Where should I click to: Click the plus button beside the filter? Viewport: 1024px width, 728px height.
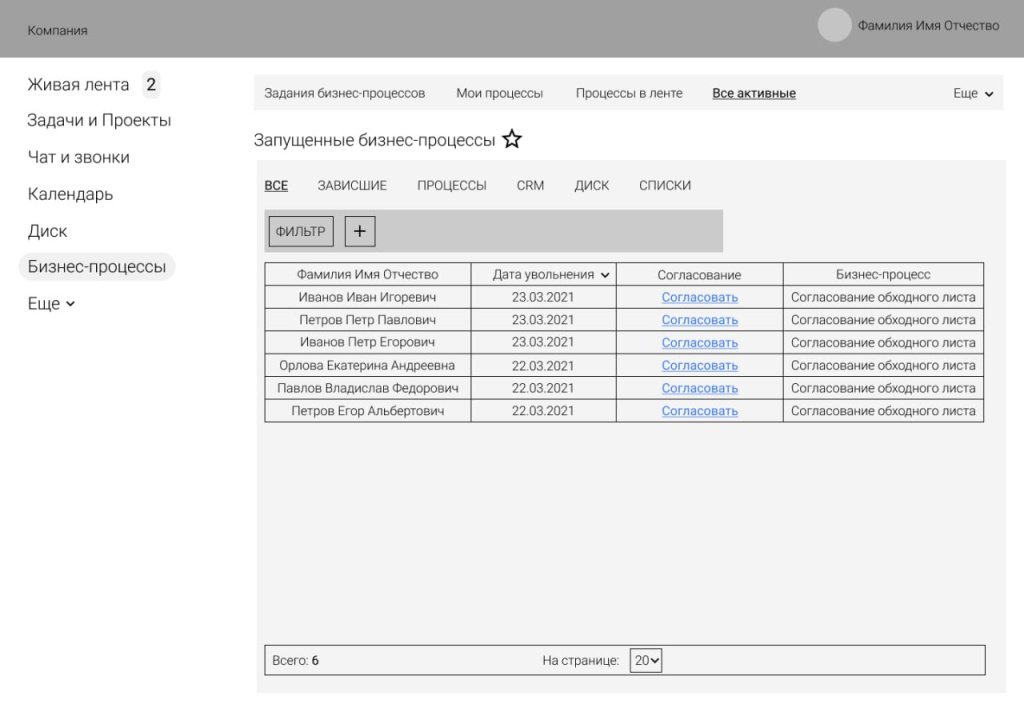point(360,231)
